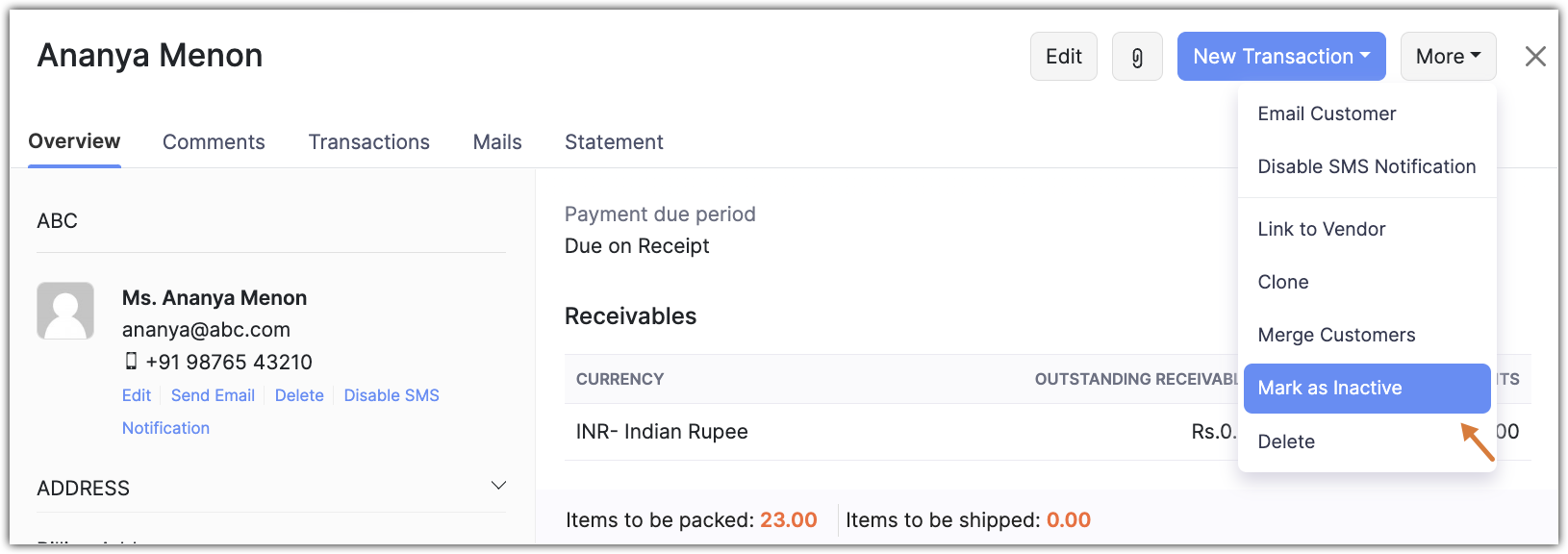Choose Email Customer from the menu
The width and height of the screenshot is (1568, 554).
coord(1327,113)
